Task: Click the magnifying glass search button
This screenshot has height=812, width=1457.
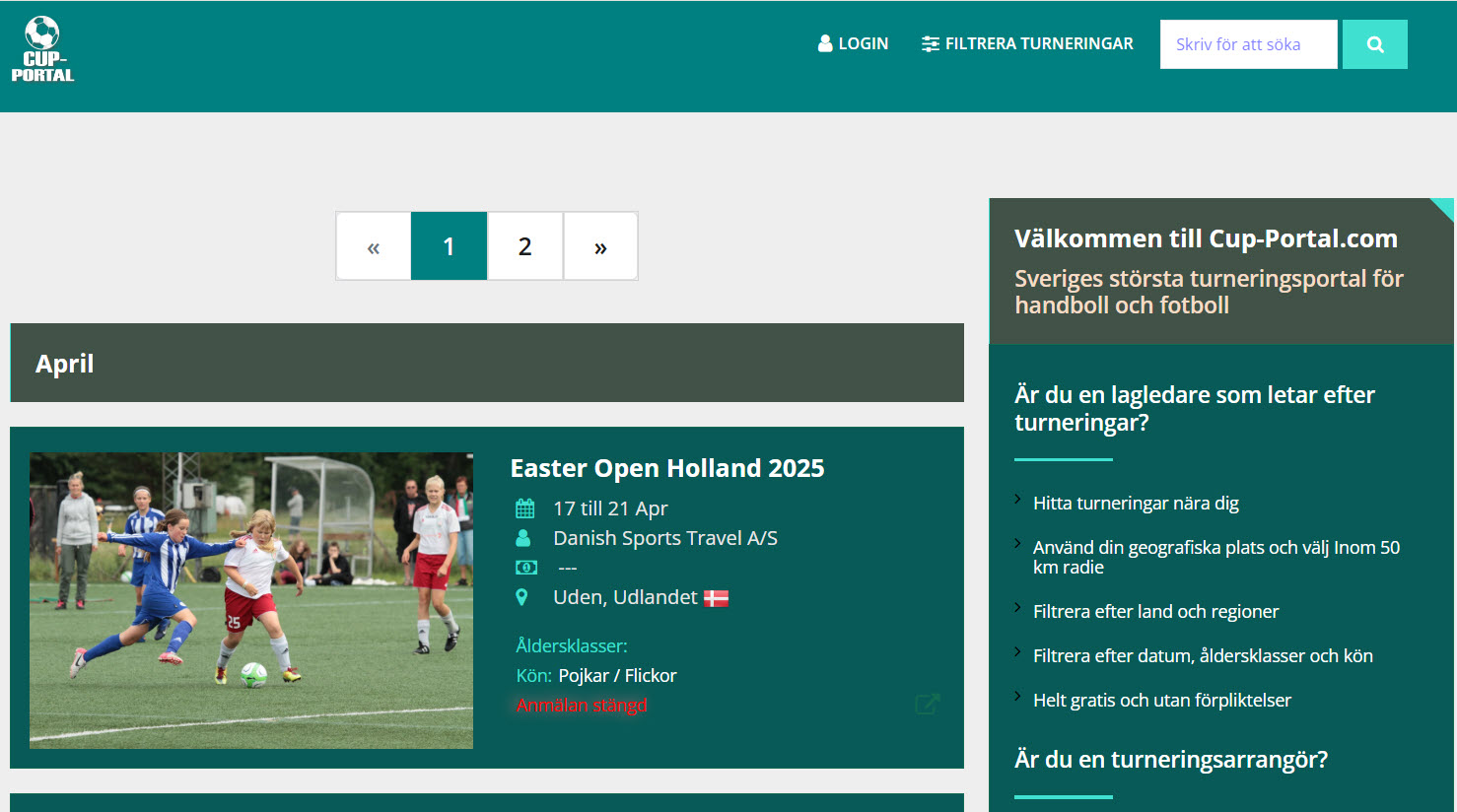Action: [x=1374, y=44]
